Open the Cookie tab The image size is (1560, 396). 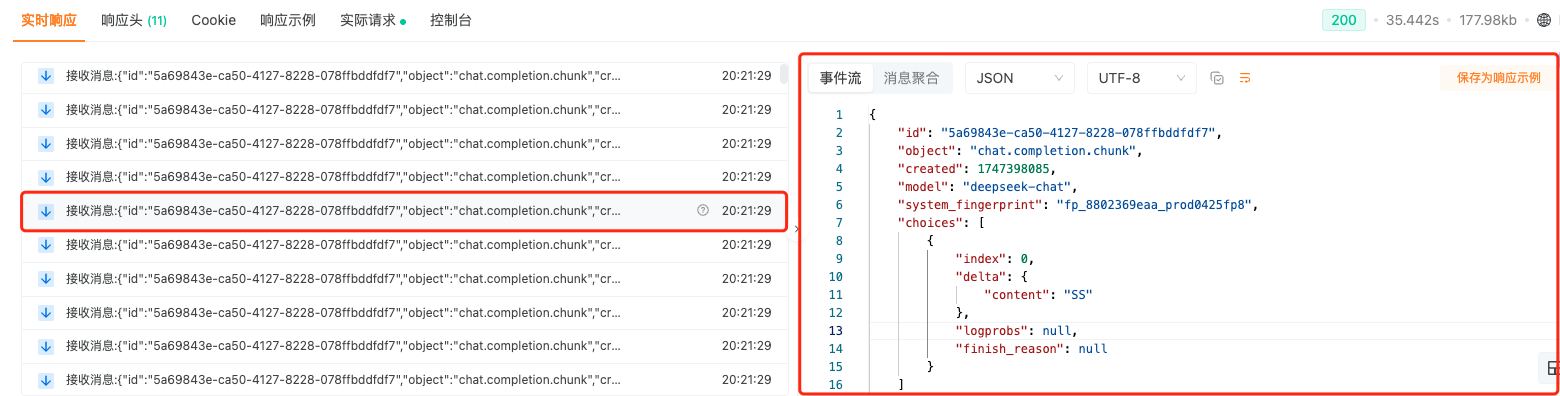tap(214, 20)
